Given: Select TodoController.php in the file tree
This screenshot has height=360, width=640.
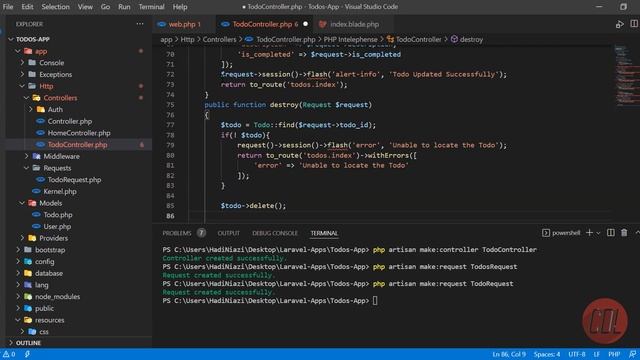Looking at the screenshot, I should tap(77, 144).
